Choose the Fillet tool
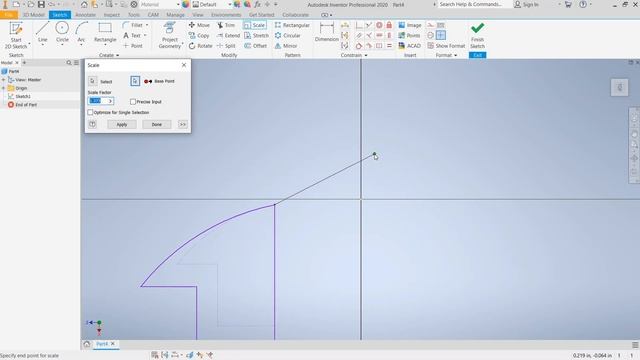The height and width of the screenshot is (360, 640). (133, 25)
